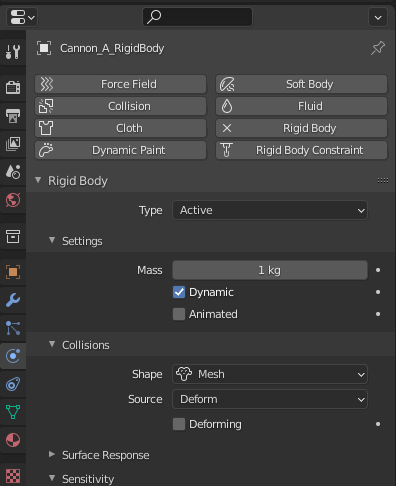The height and width of the screenshot is (486, 396).
Task: Remove Rigid Body physics with X
Action: coord(301,128)
